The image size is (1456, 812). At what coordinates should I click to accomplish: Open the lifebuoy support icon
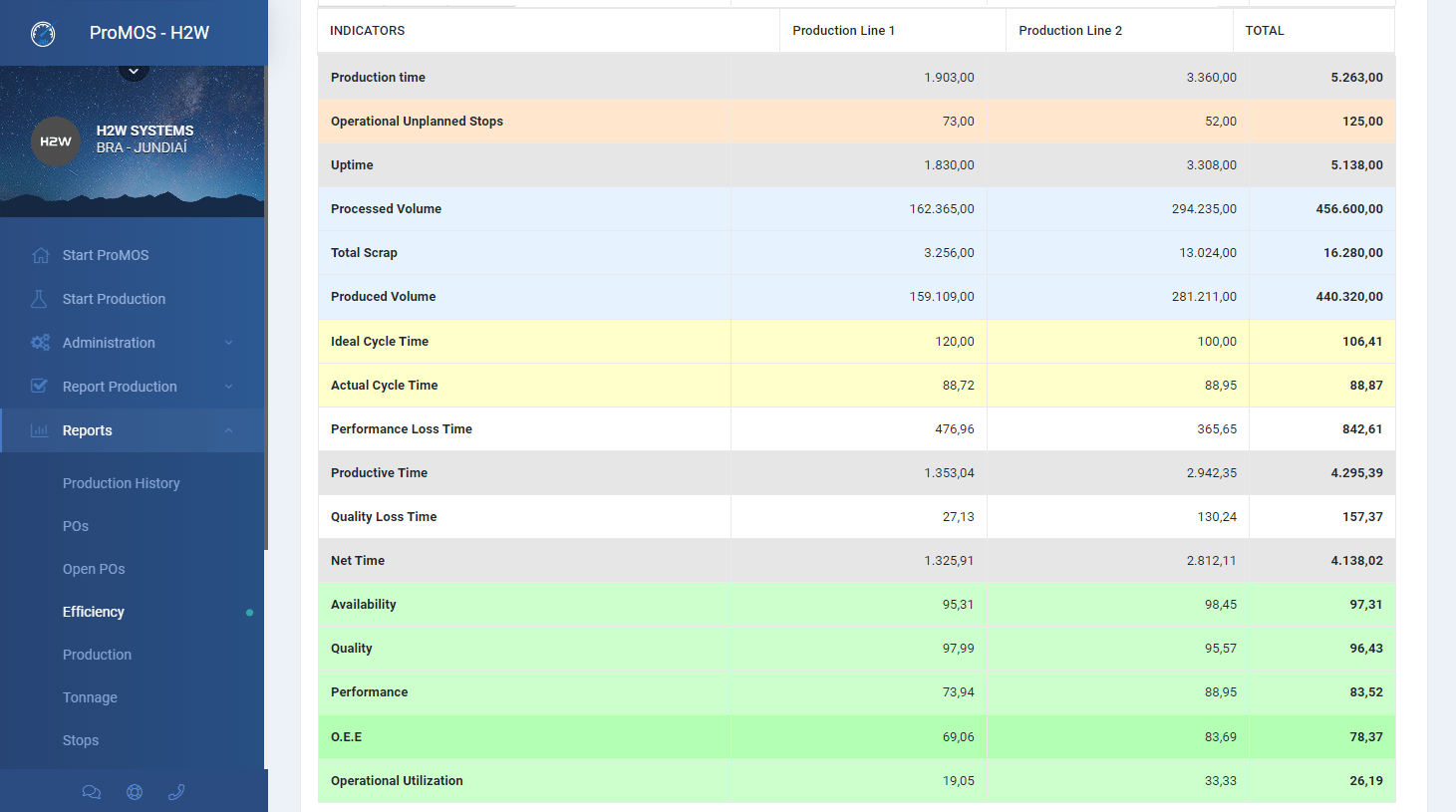click(x=135, y=792)
